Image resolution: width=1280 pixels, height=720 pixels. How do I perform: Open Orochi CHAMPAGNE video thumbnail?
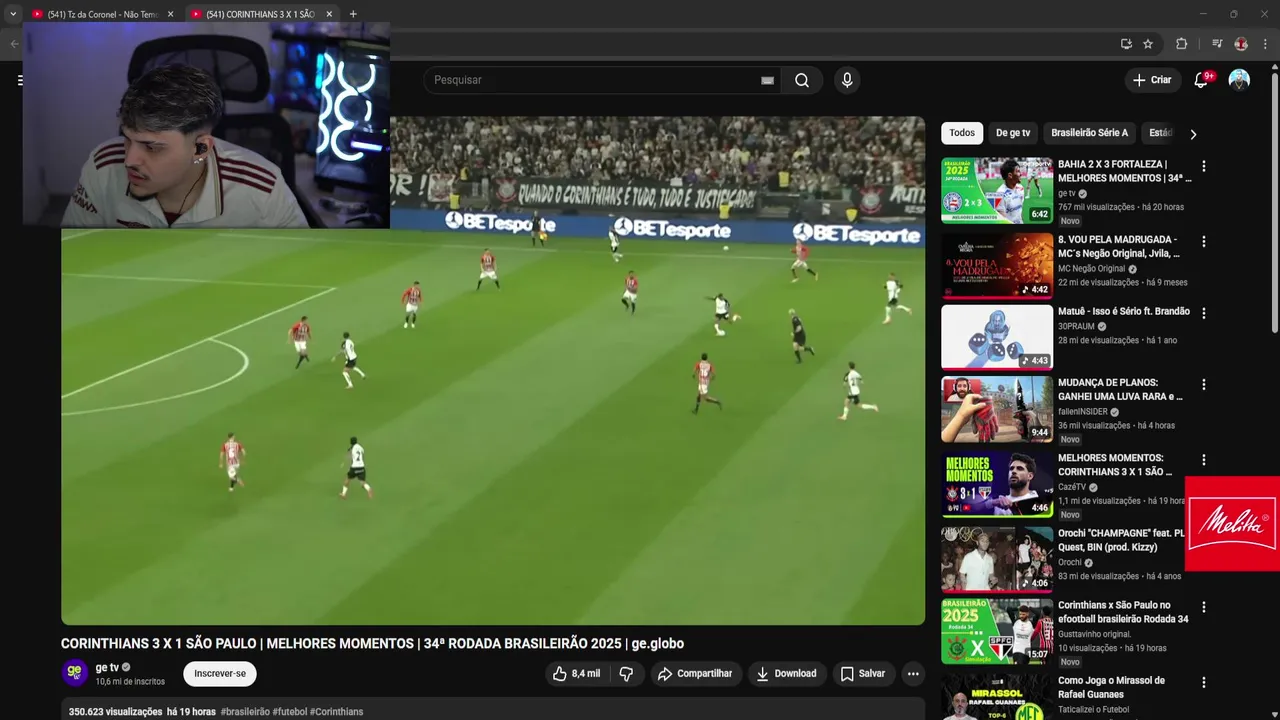pyautogui.click(x=997, y=560)
